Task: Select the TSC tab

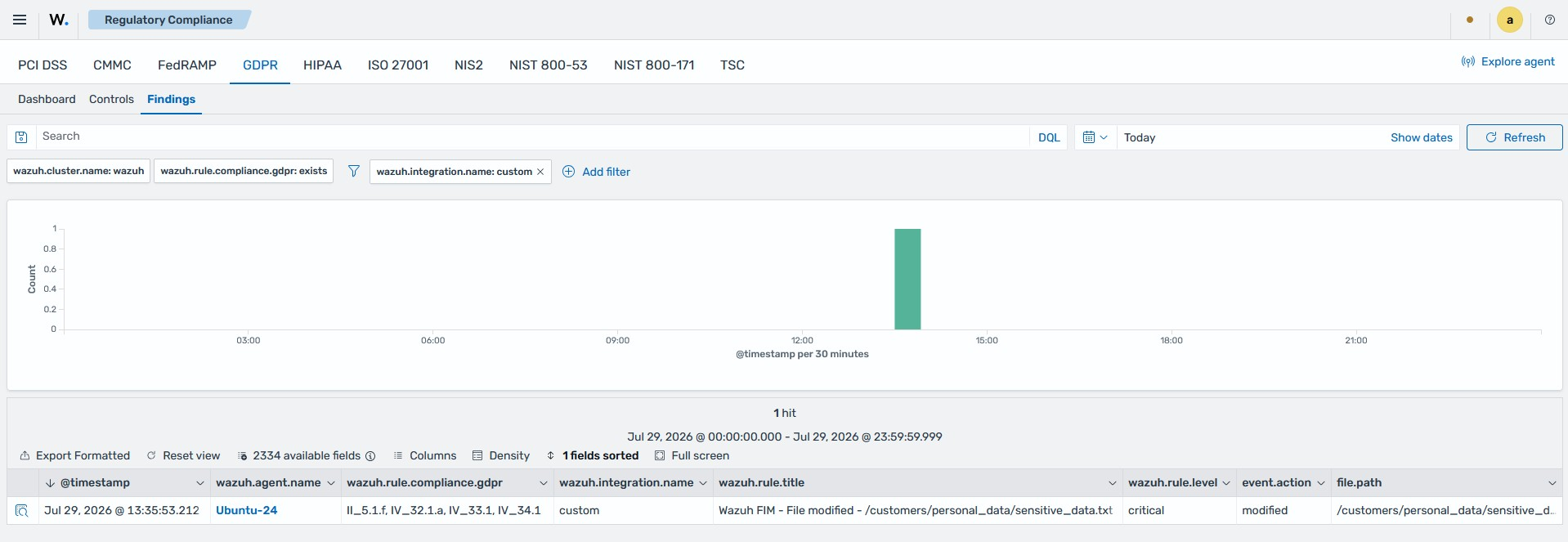Action: tap(732, 65)
